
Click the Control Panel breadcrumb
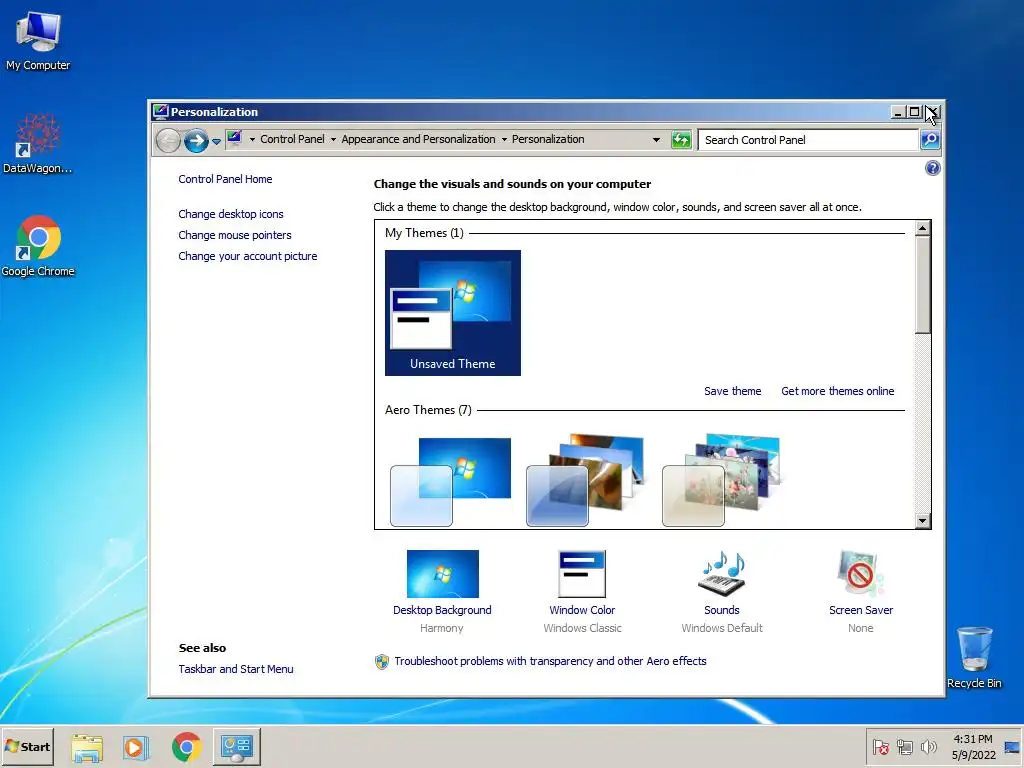292,139
